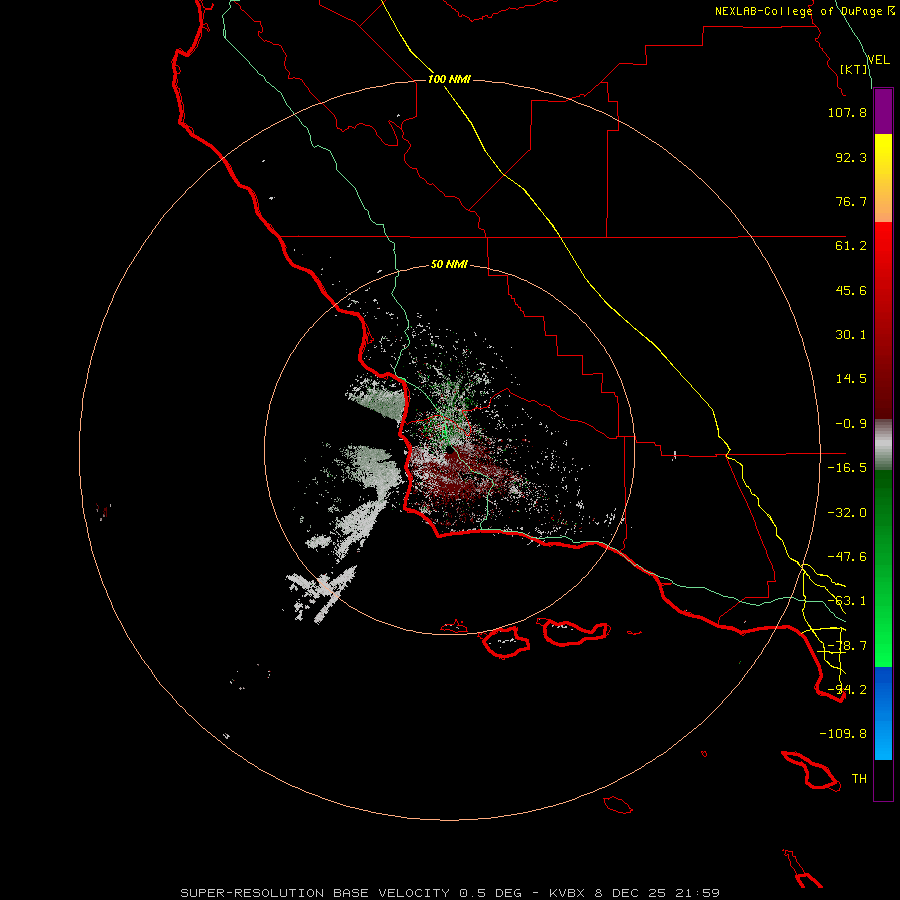The image size is (900, 900).
Task: Select the -47.6 legend value
Action: tap(847, 557)
